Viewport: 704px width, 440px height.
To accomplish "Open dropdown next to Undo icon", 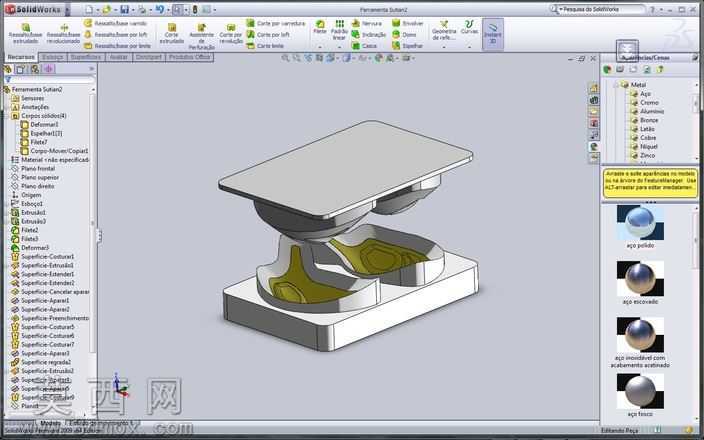I will (x=168, y=9).
